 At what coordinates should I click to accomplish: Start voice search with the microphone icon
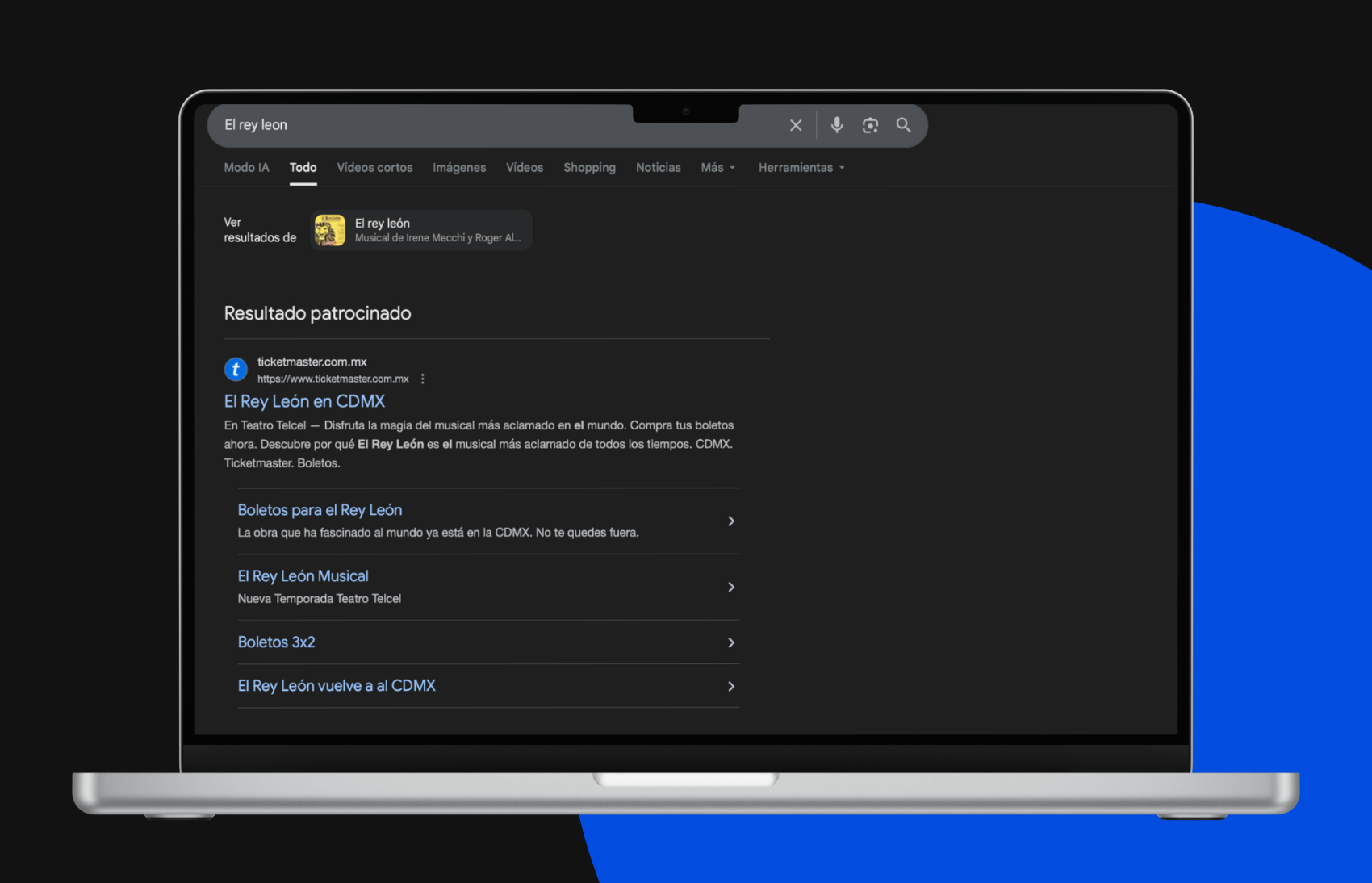[x=837, y=125]
